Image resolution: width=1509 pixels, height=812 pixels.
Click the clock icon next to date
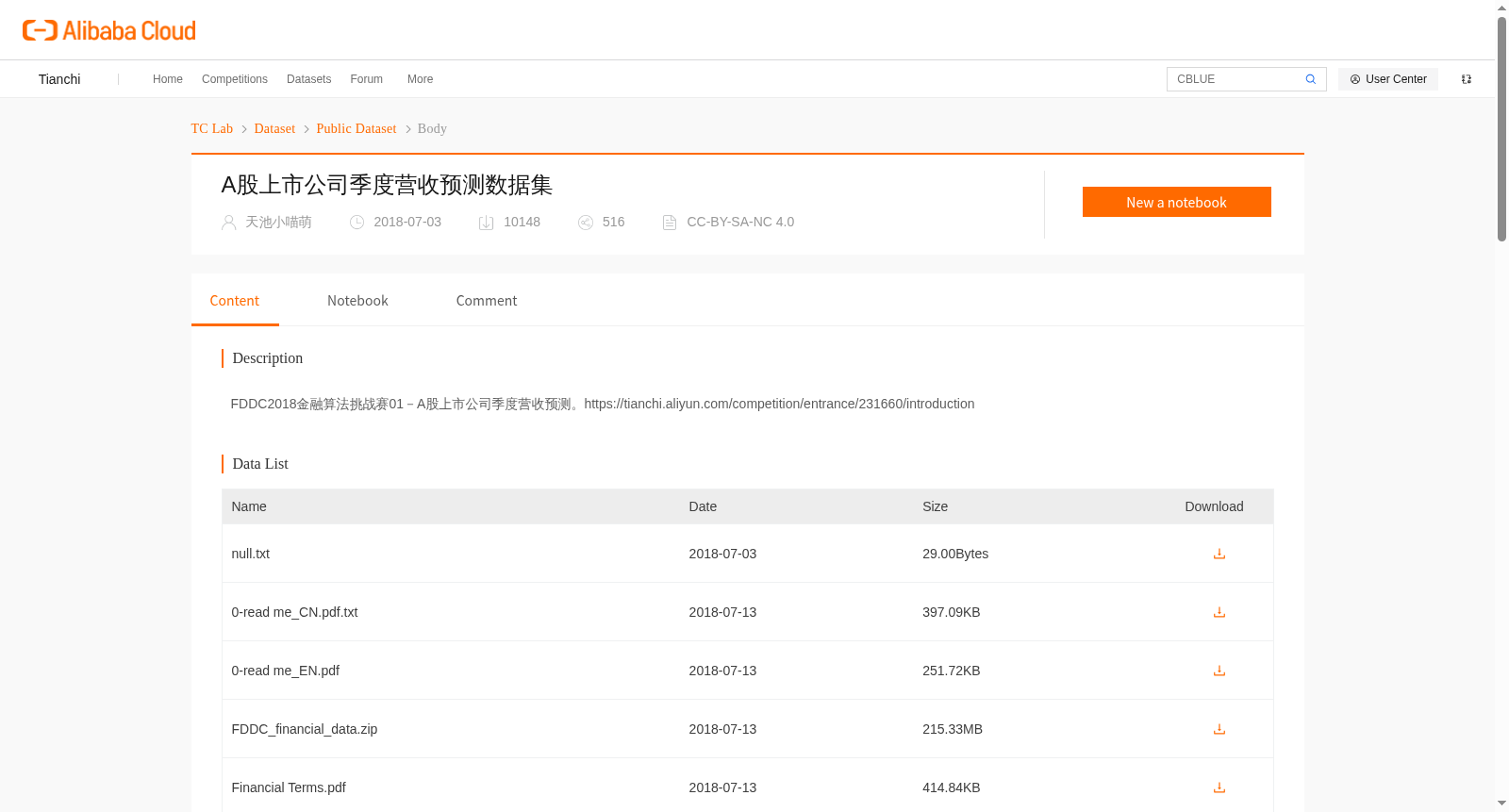(x=357, y=223)
